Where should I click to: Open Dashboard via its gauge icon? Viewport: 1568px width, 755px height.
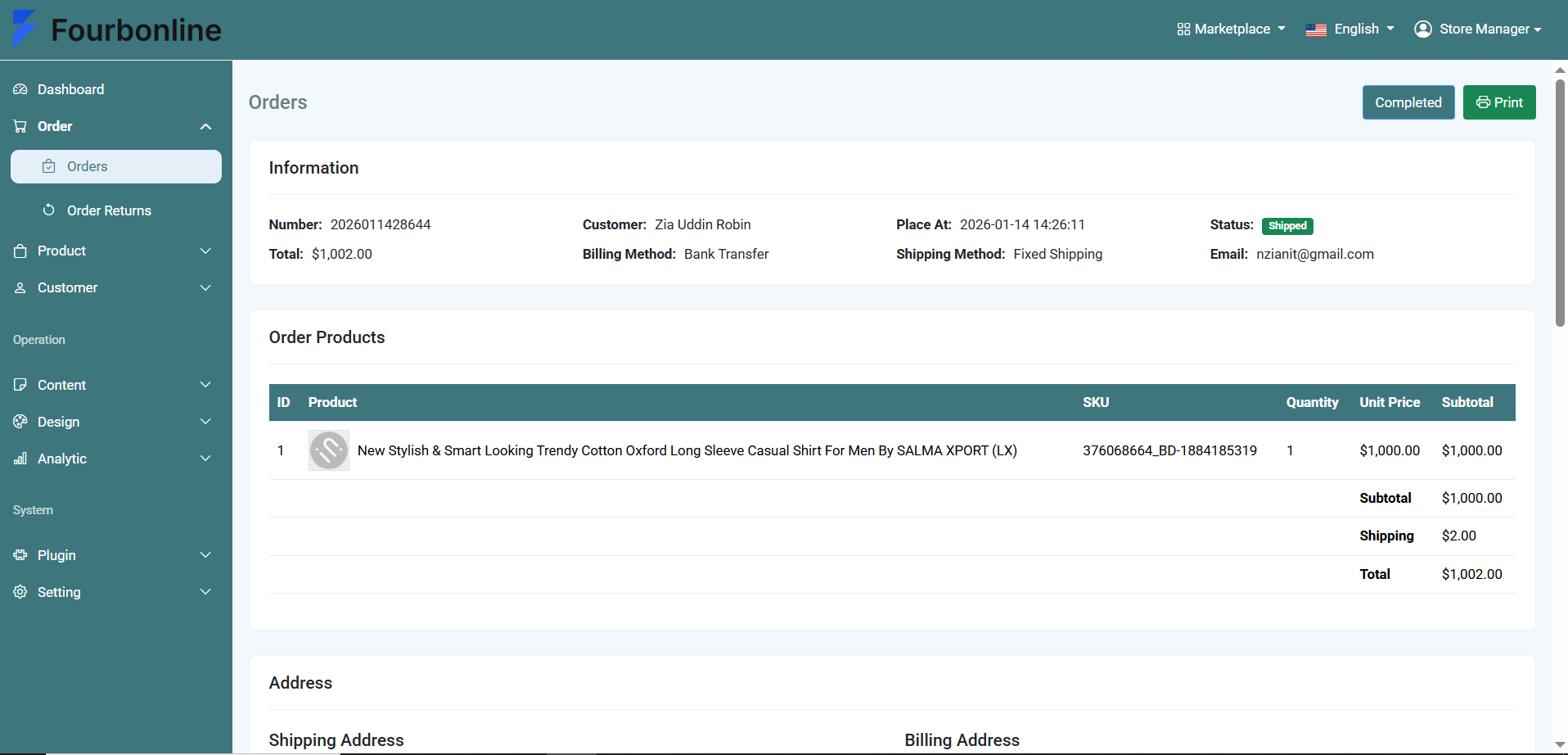click(x=20, y=89)
